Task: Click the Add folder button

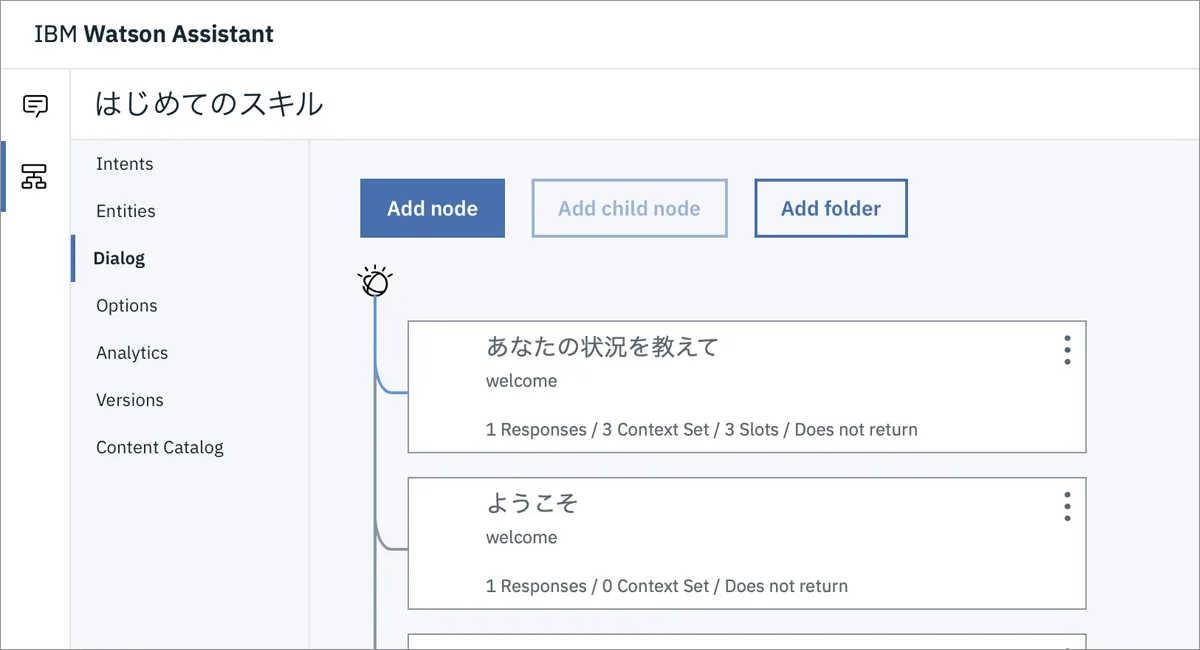Action: click(831, 208)
